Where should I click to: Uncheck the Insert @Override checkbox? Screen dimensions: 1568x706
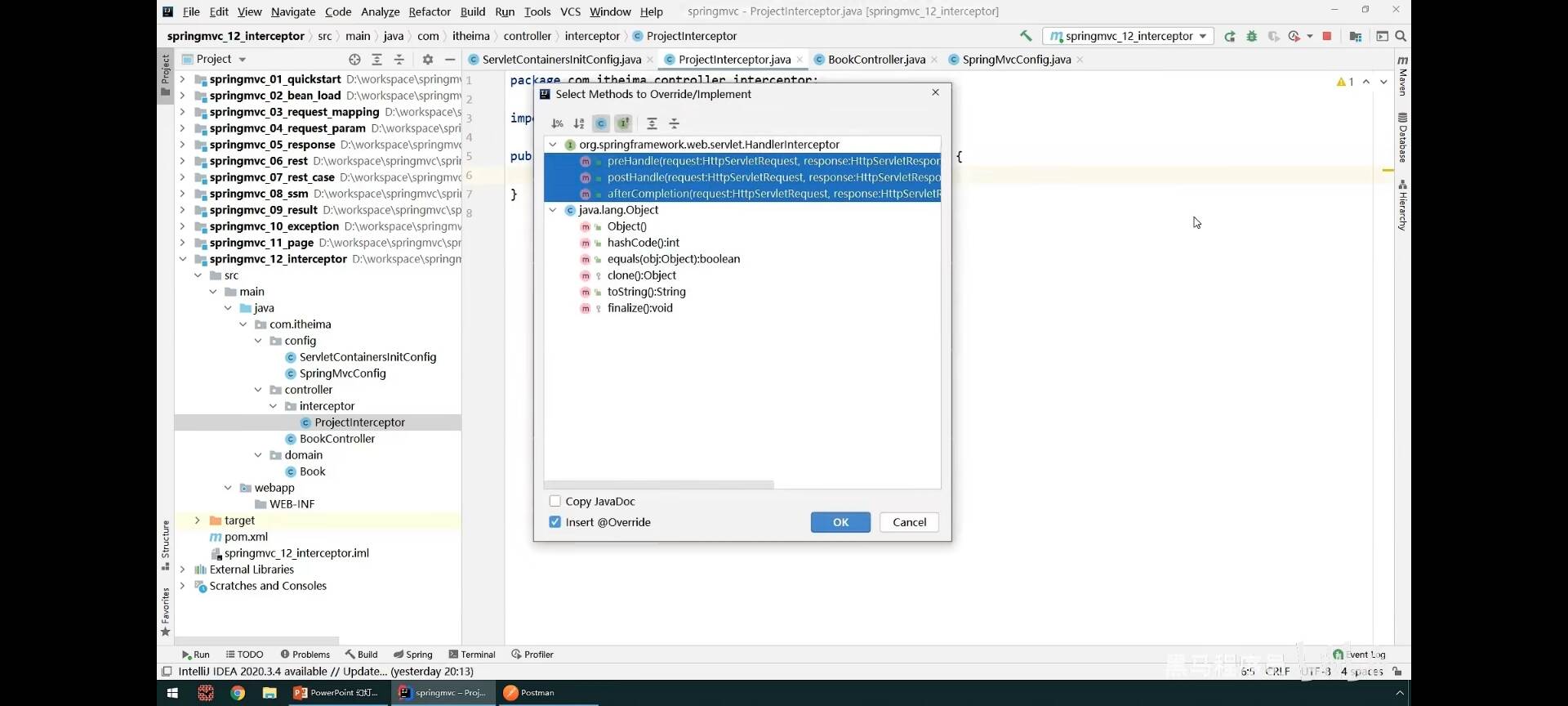pyautogui.click(x=555, y=521)
